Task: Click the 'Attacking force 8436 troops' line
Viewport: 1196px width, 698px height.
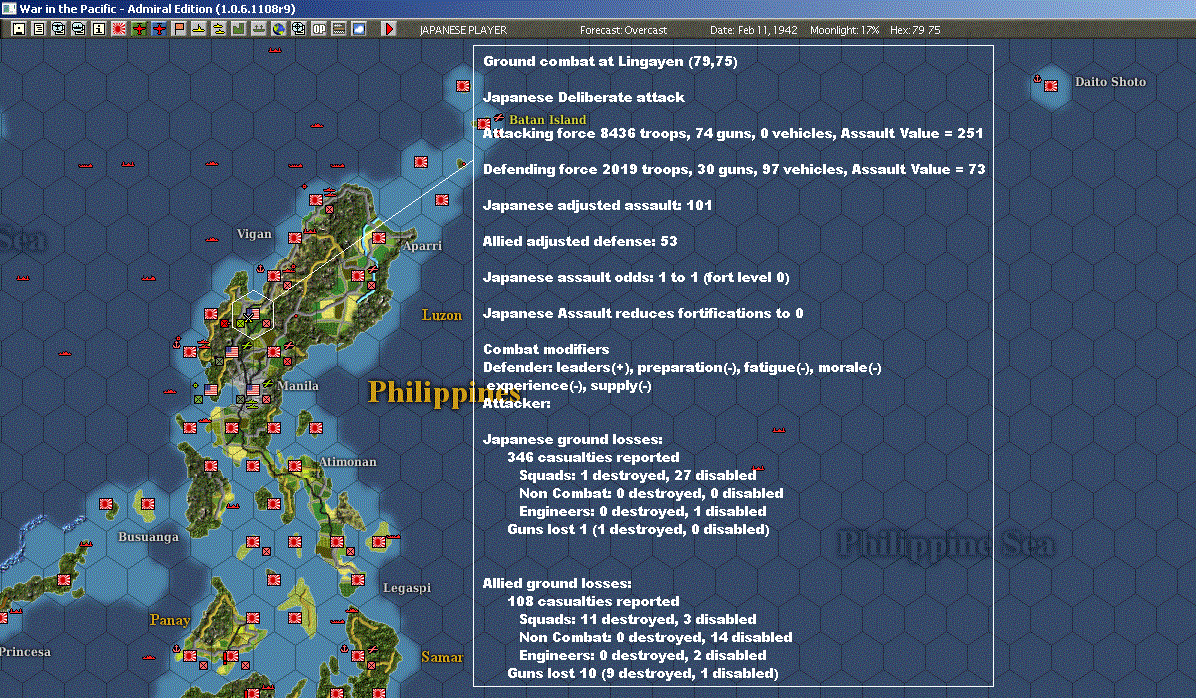Action: click(x=733, y=133)
